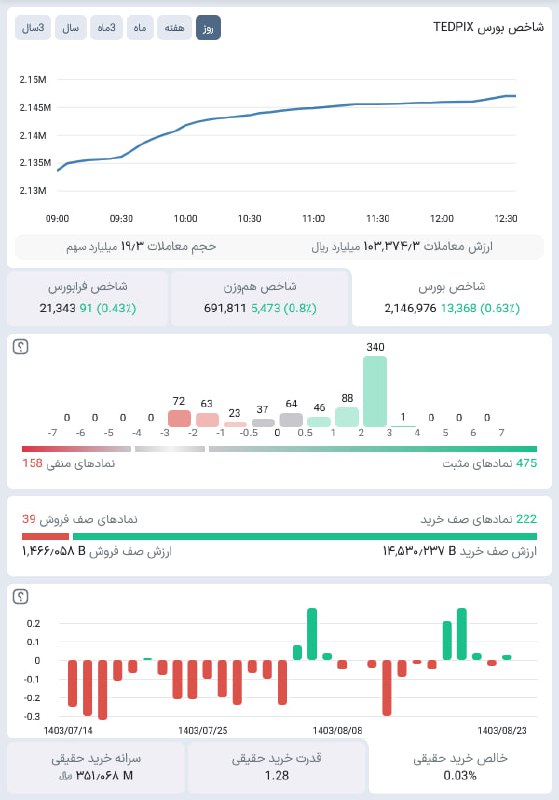The width and height of the screenshot is (559, 800).
Task: Click the gray histogram bar labeled 37
Action: (x=263, y=423)
